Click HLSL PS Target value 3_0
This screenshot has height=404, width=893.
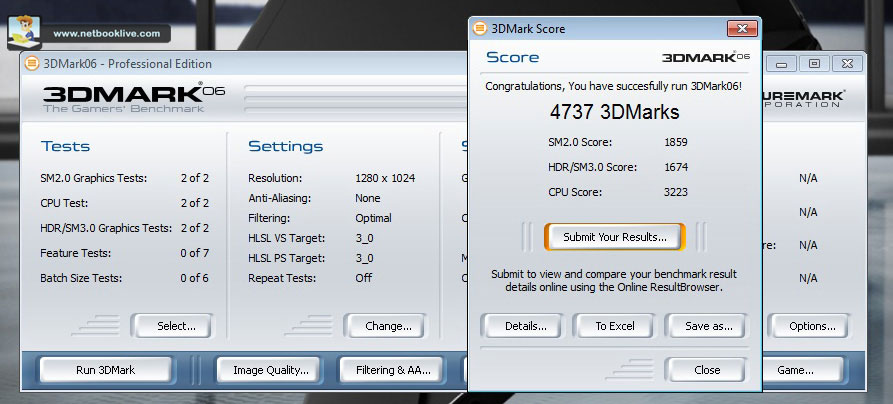click(x=364, y=258)
